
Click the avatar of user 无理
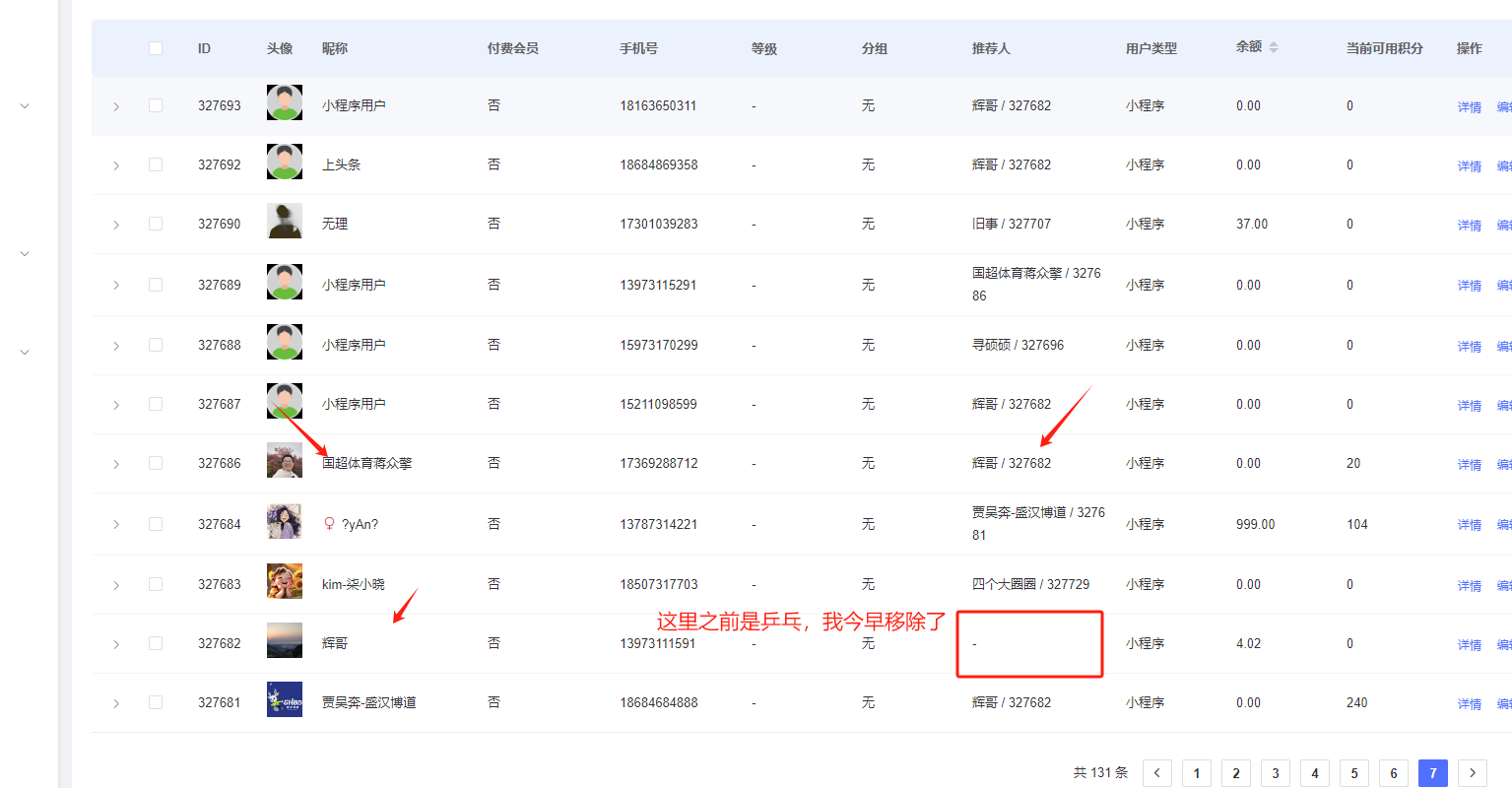pos(285,222)
